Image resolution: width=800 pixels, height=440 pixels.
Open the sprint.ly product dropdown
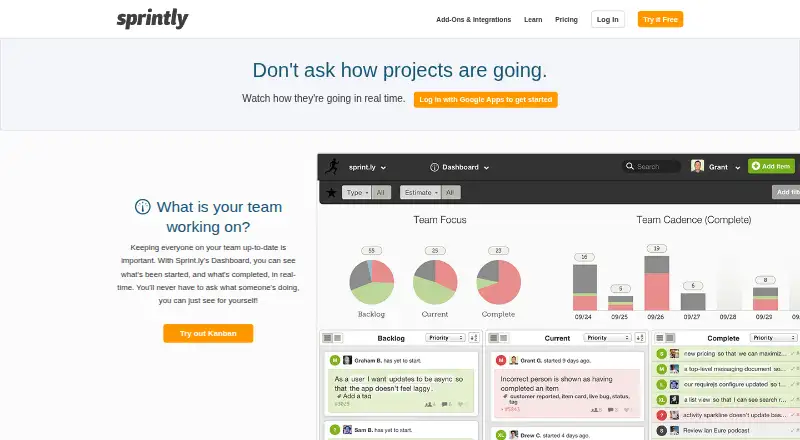click(367, 167)
